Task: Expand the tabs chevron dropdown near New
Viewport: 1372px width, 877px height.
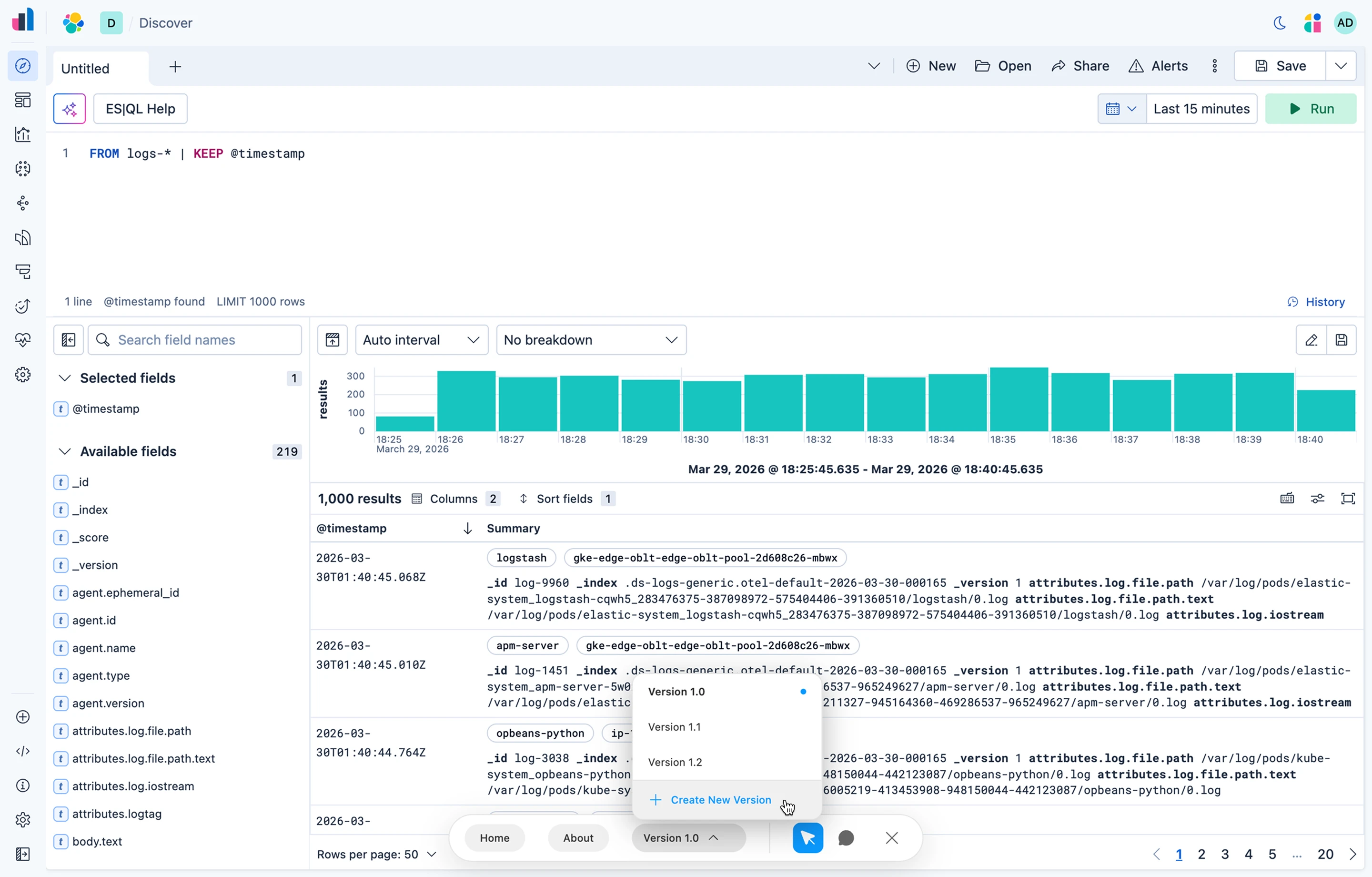Action: [x=874, y=66]
